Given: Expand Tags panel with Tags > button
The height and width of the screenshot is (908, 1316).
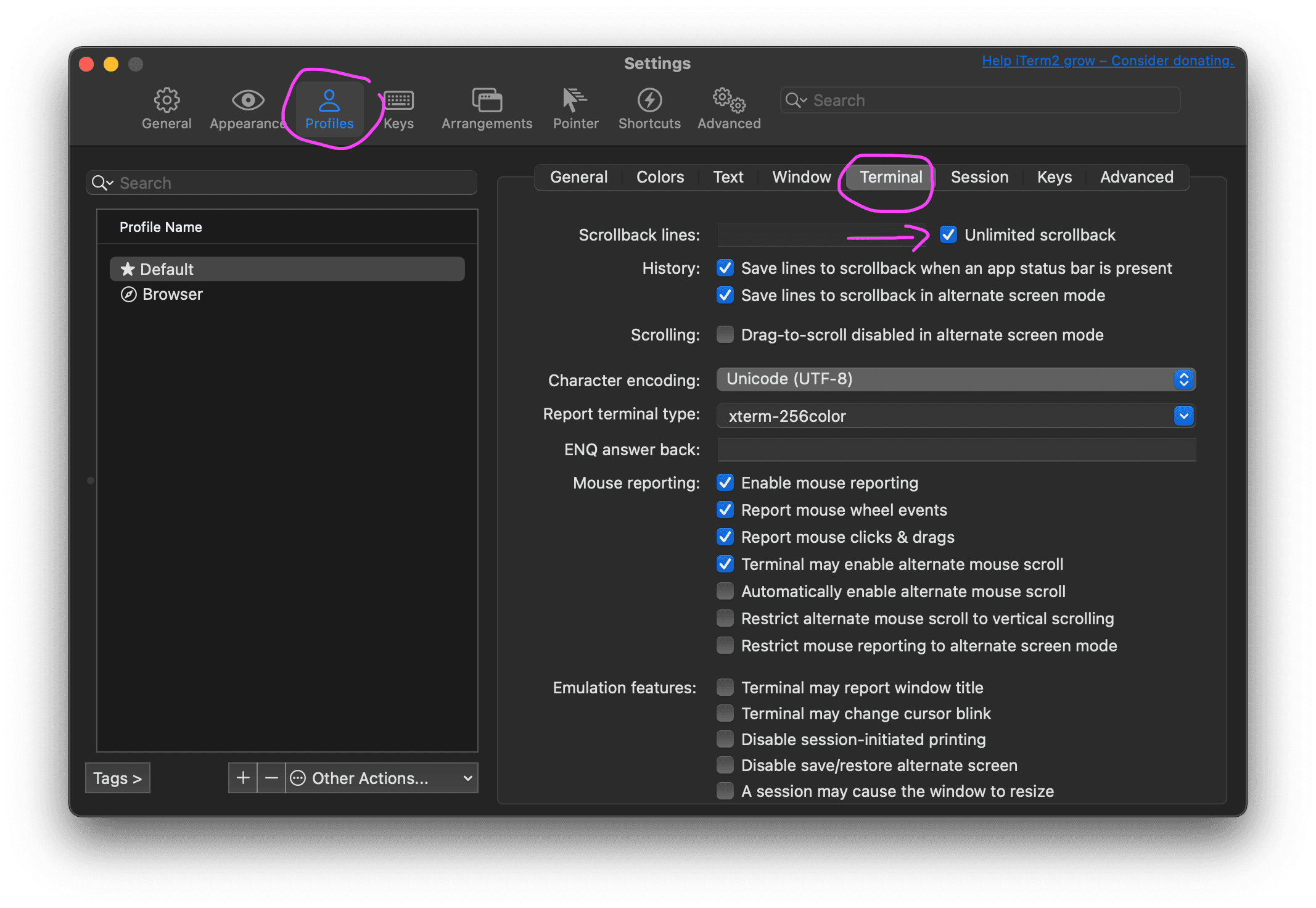Looking at the screenshot, I should tap(117, 778).
